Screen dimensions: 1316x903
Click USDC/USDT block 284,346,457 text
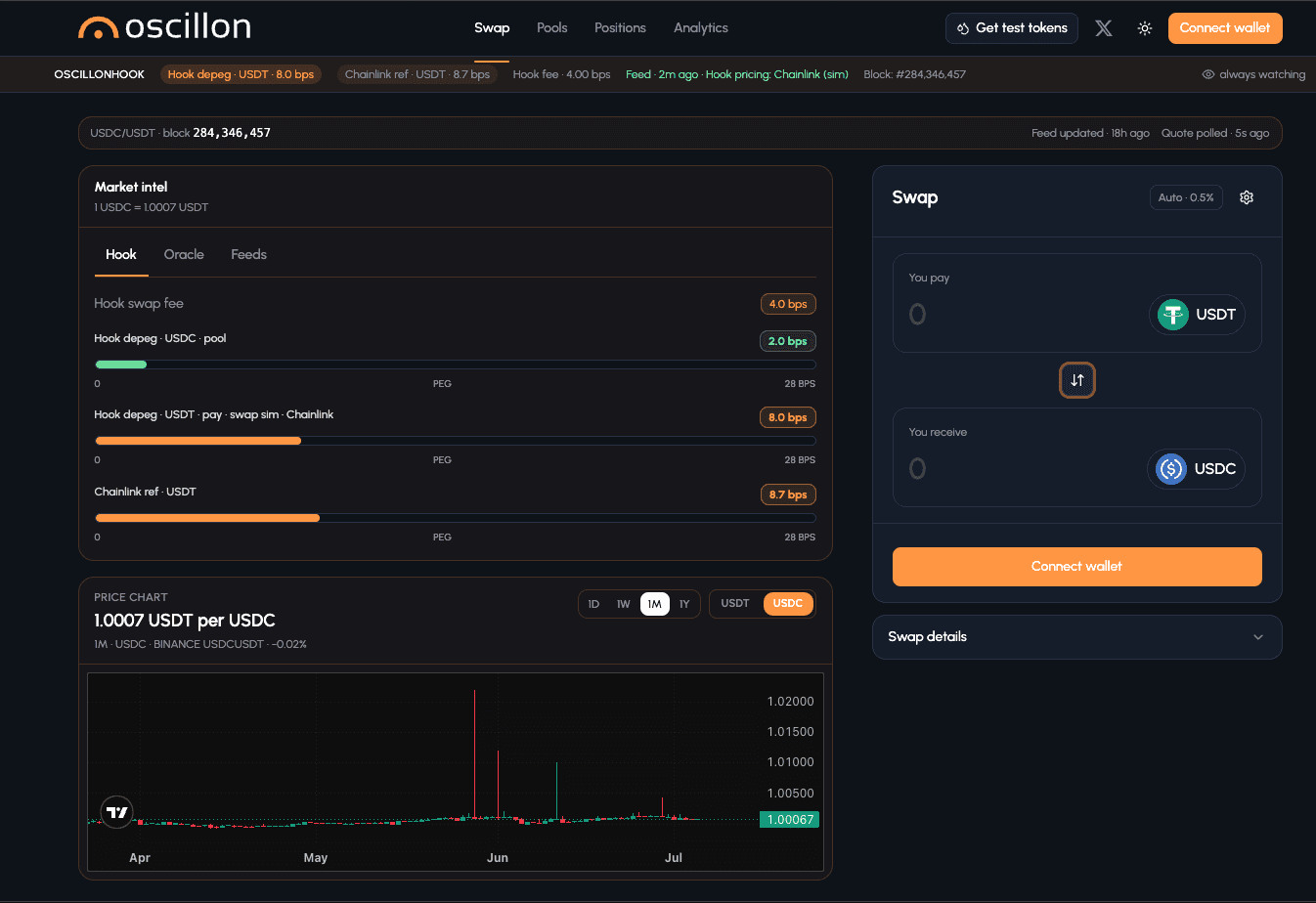[181, 133]
